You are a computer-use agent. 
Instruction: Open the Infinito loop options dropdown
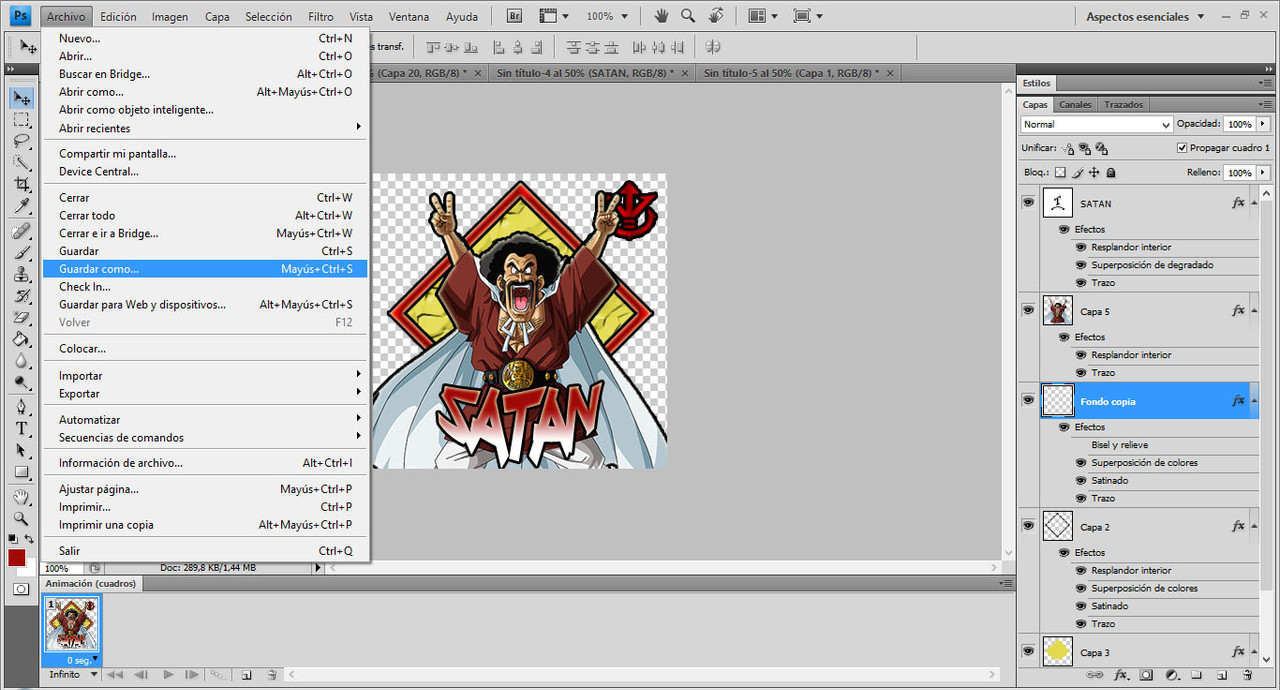coord(73,675)
